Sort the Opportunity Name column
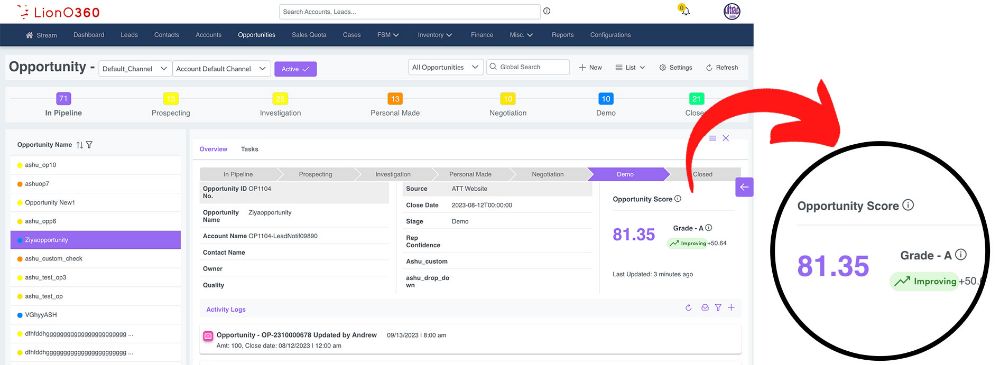The image size is (1000, 365). tap(80, 145)
